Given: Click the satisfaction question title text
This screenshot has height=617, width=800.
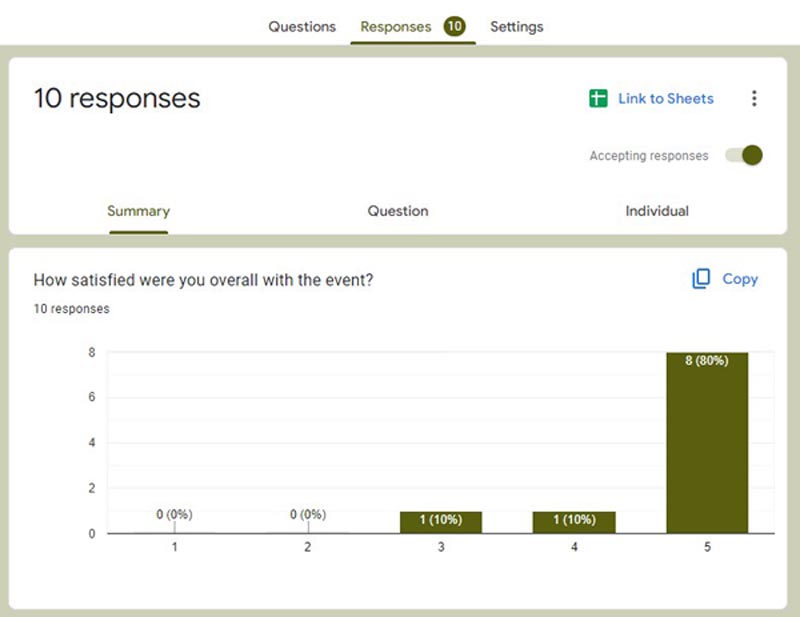Looking at the screenshot, I should point(203,280).
